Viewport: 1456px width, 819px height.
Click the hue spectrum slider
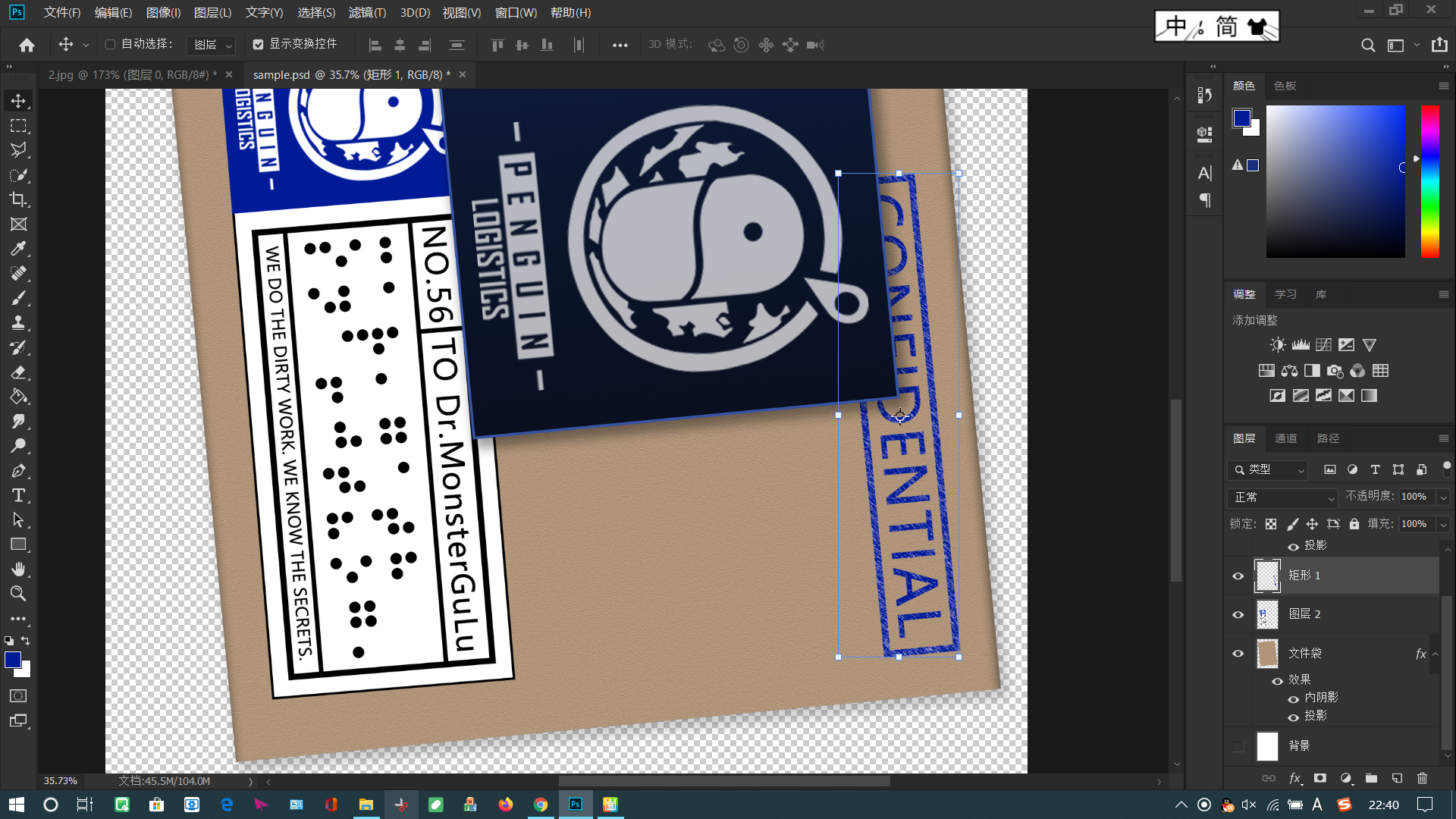[1429, 182]
